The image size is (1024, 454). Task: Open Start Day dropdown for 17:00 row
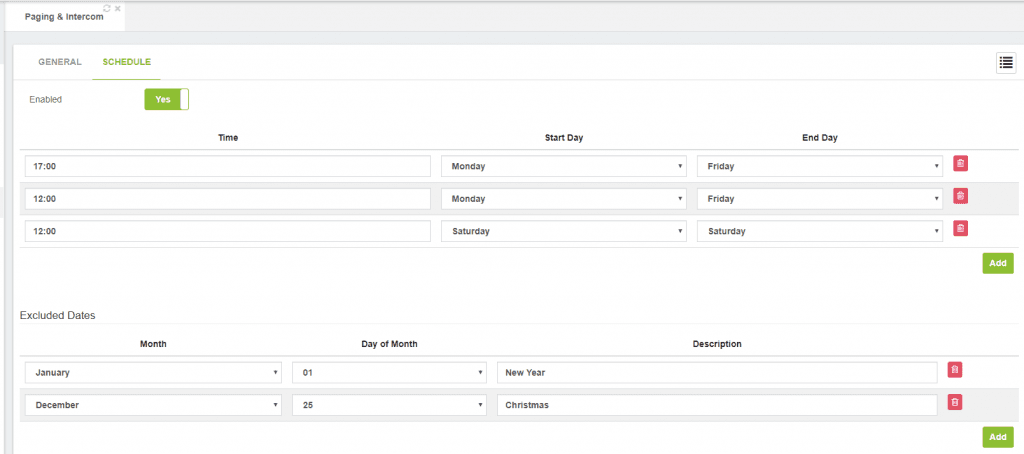(564, 167)
